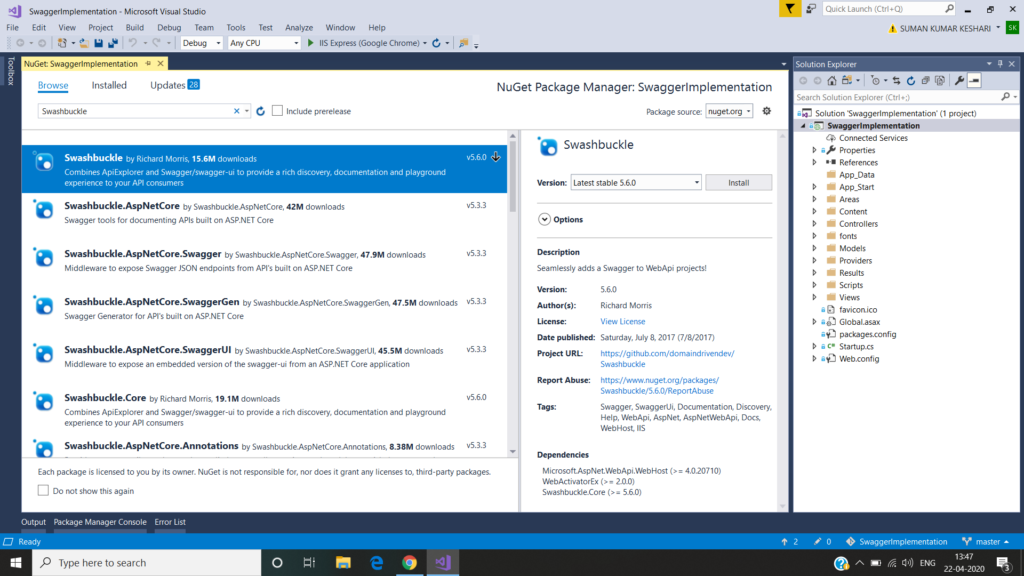Select the Swashbuckle.Core package
The image size is (1024, 576).
pos(264,410)
